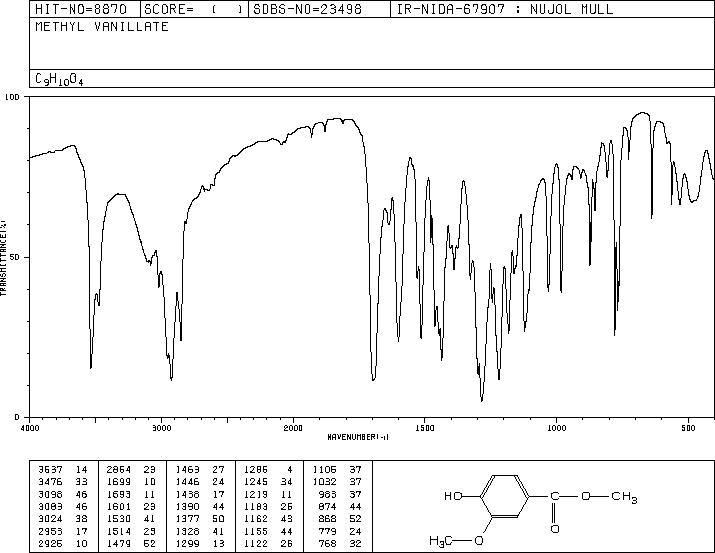The image size is (715, 553).
Task: Click the 4000 wavenumber axis label
Action: click(30, 428)
